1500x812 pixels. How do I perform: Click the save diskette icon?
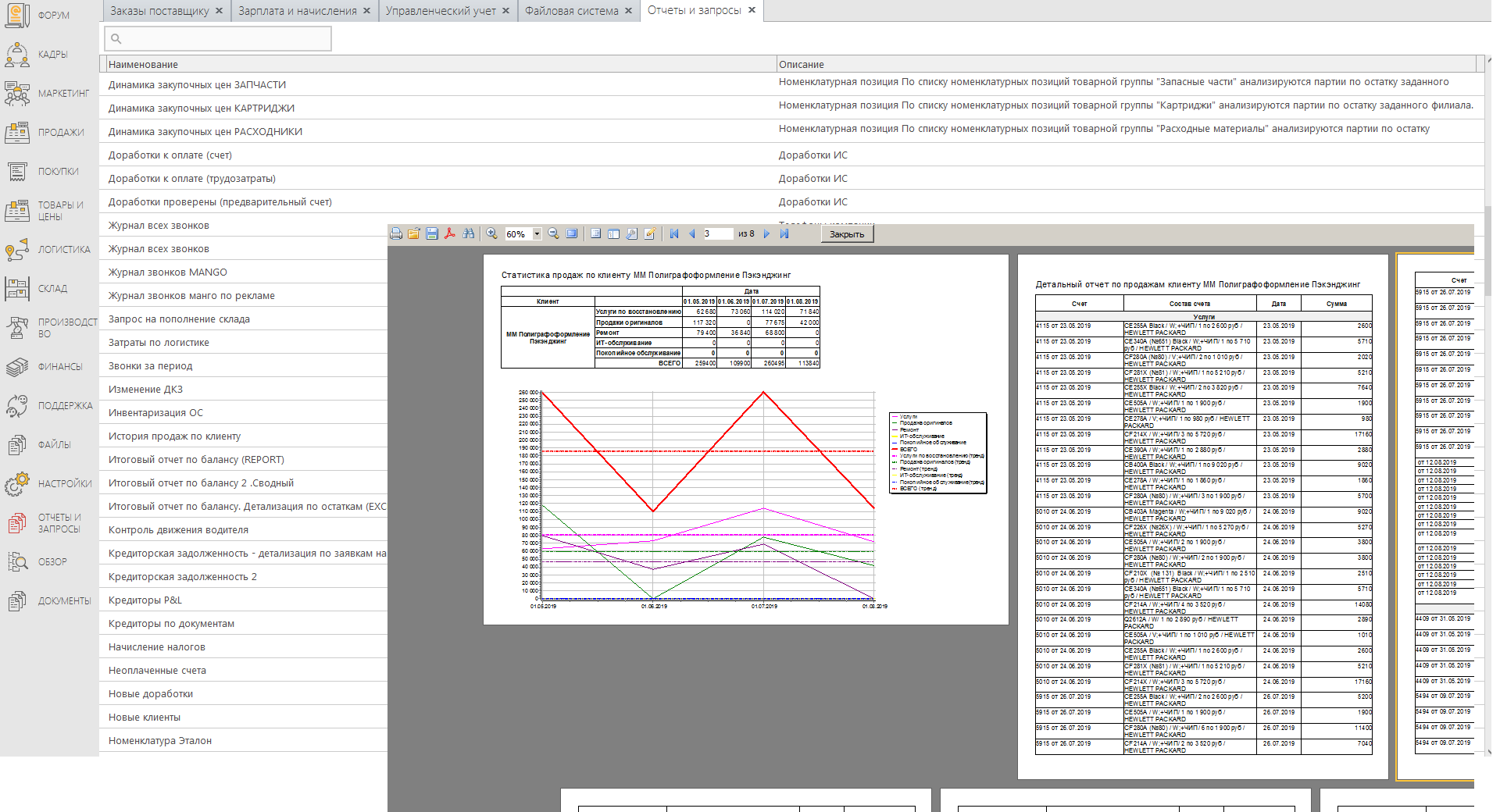tap(432, 233)
